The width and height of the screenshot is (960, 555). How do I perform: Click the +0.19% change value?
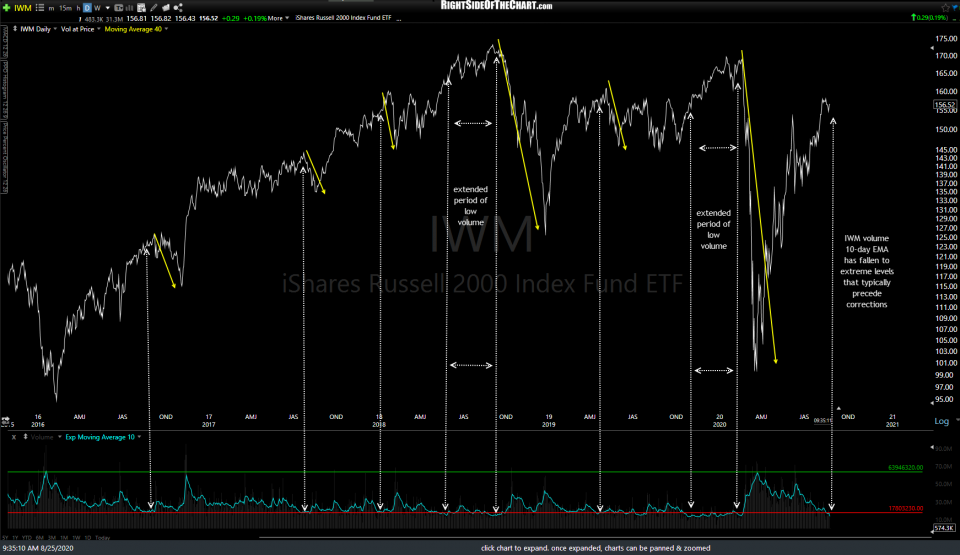(x=255, y=18)
